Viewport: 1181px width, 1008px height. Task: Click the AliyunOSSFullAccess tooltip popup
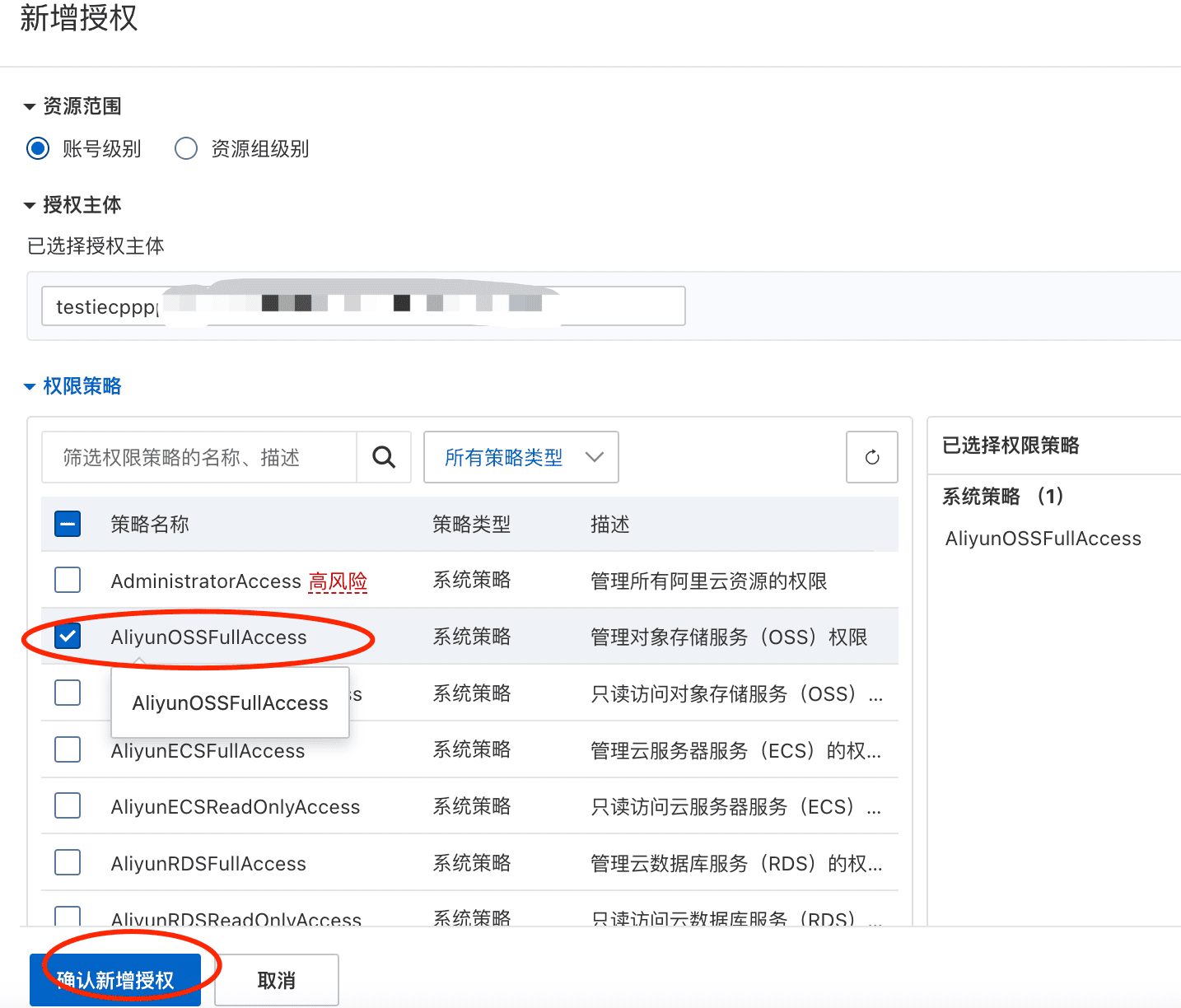pos(231,702)
